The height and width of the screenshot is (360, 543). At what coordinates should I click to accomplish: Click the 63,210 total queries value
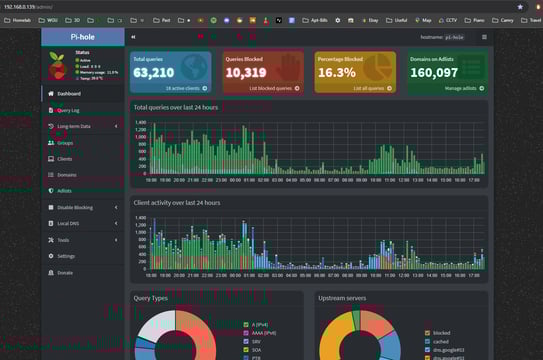click(153, 73)
